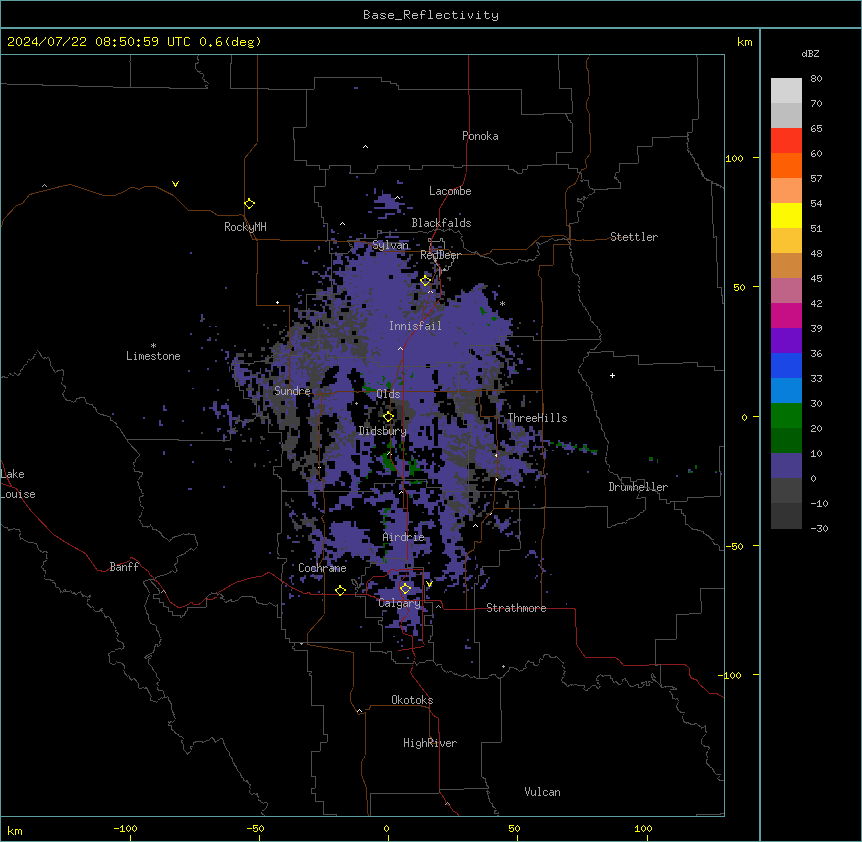Click the km unit label at top right
862x842 pixels.
(745, 42)
